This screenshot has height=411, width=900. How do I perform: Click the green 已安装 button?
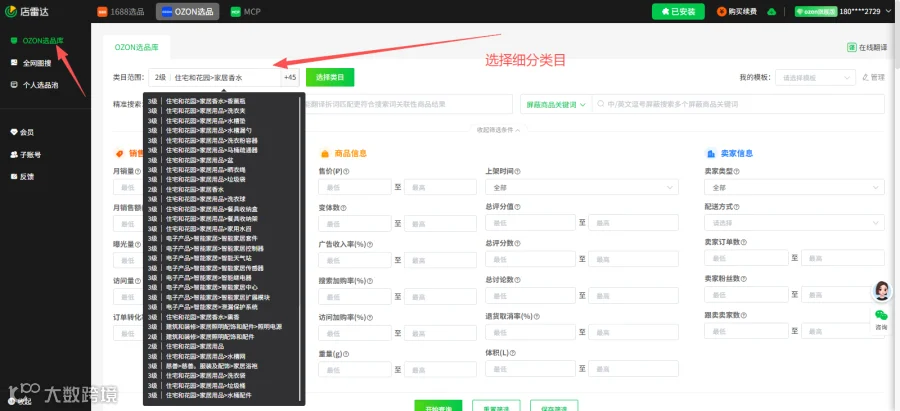pos(678,11)
